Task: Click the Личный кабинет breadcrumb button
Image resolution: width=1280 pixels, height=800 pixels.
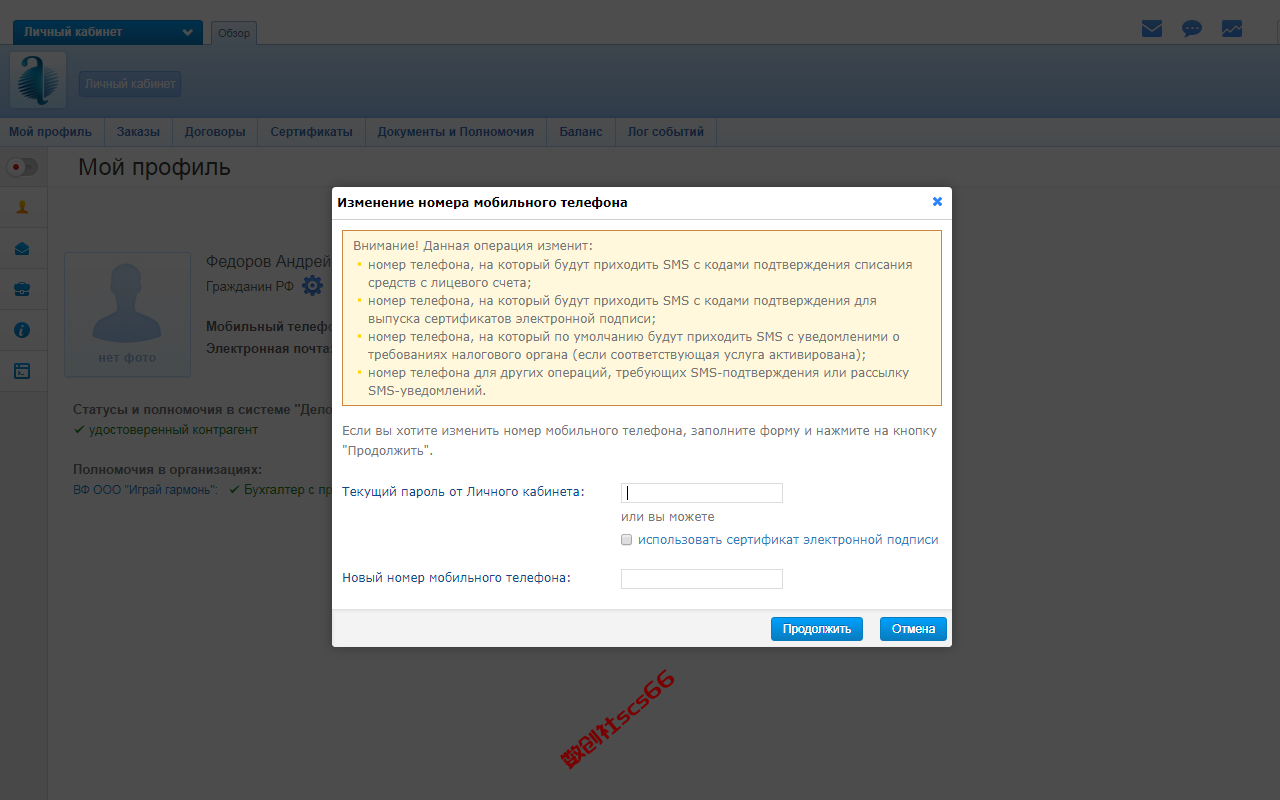Action: [130, 84]
